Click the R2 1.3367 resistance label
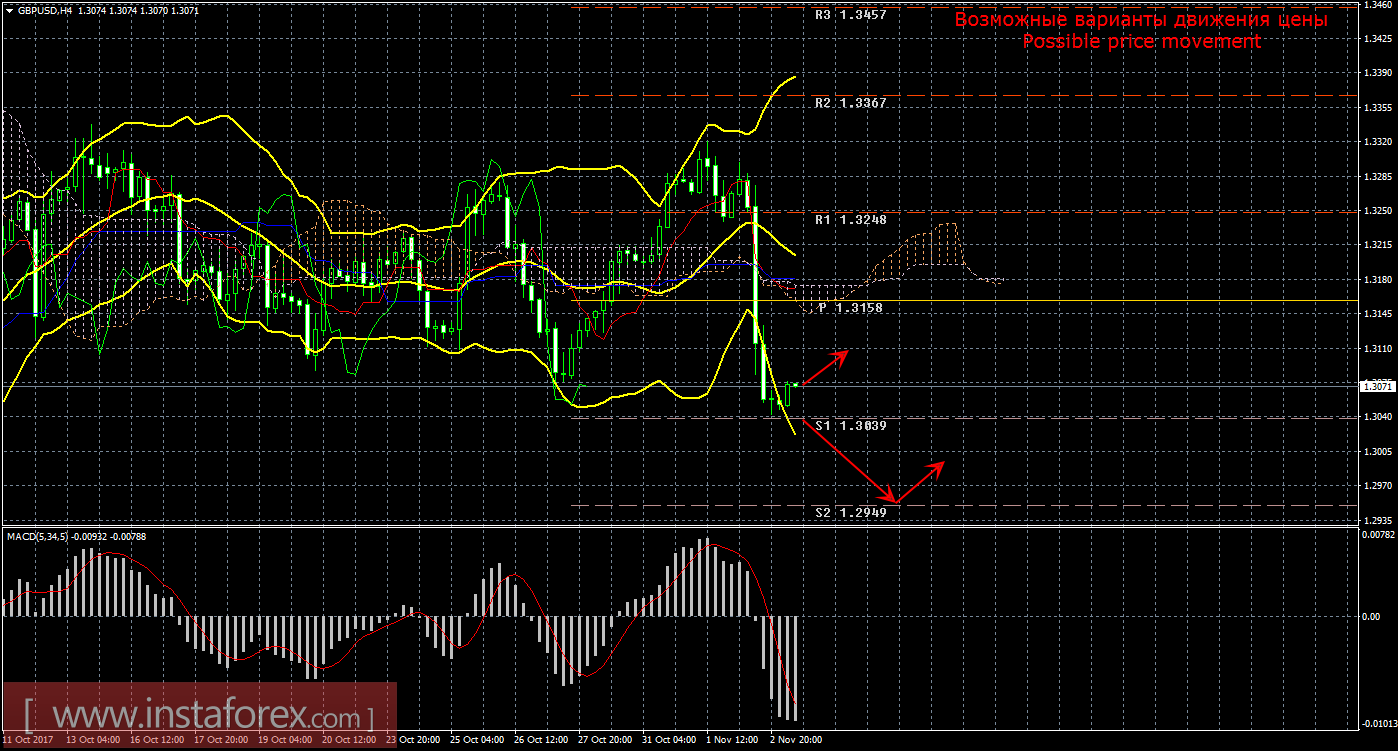Screen dimensions: 1398x751 point(851,103)
